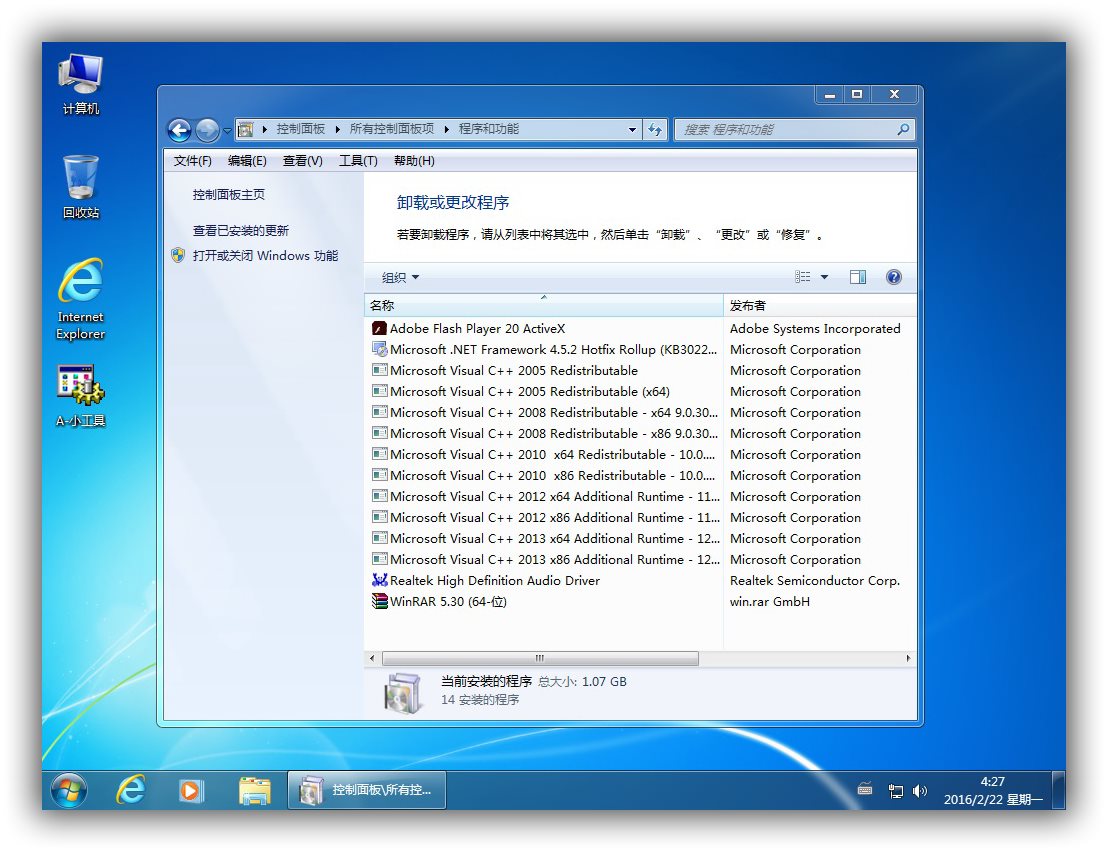Click Realtek High Definition Audio Driver icon
The height and width of the screenshot is (852, 1108).
click(379, 580)
